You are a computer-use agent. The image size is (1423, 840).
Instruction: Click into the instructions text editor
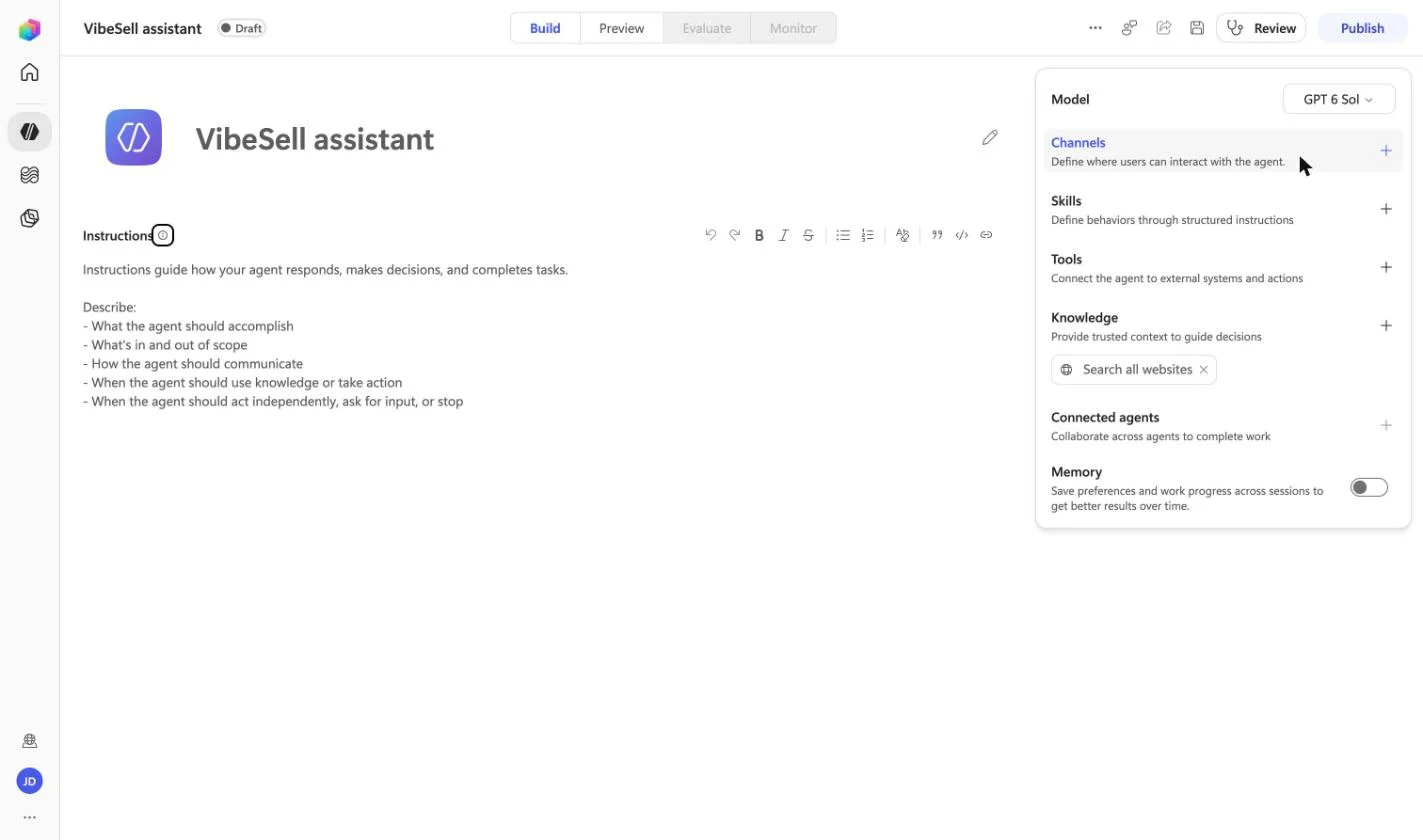coord(540,335)
